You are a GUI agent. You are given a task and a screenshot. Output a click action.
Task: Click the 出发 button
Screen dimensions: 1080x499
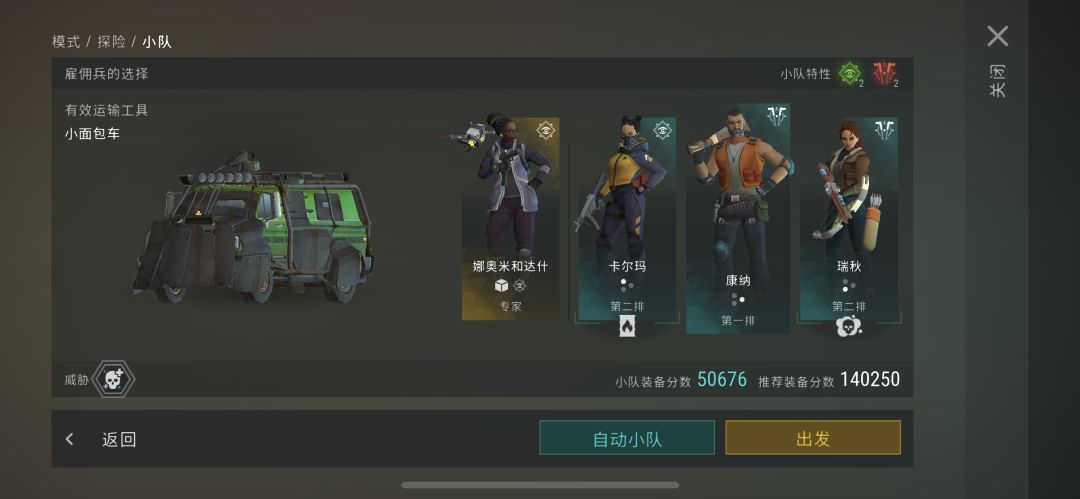click(x=813, y=438)
